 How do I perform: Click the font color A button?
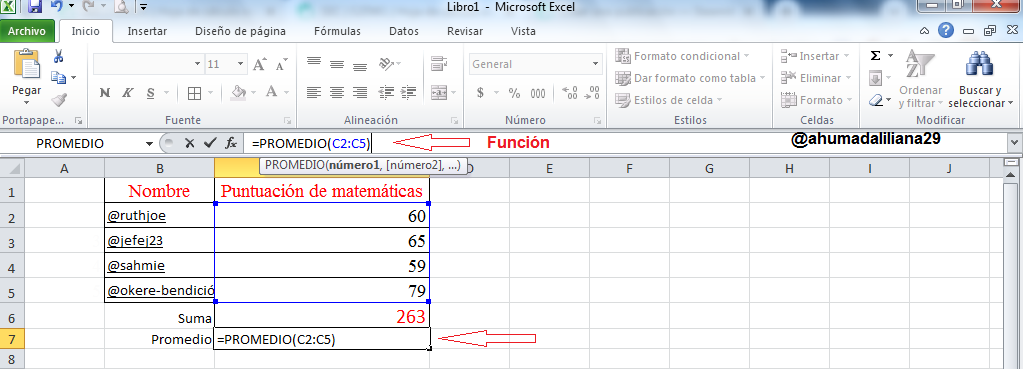(x=271, y=93)
